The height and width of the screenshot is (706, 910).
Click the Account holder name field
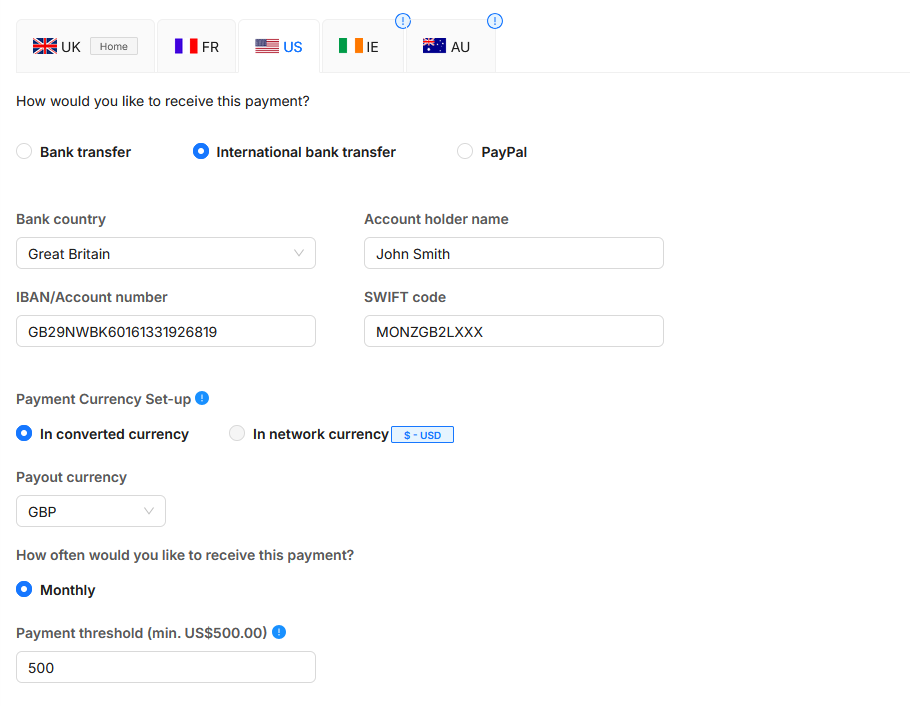coord(514,254)
